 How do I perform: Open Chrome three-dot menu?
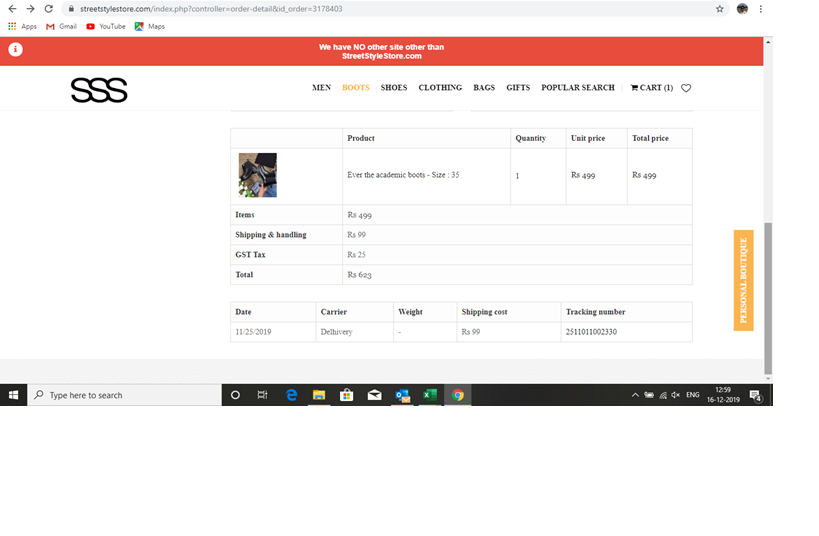tap(760, 9)
